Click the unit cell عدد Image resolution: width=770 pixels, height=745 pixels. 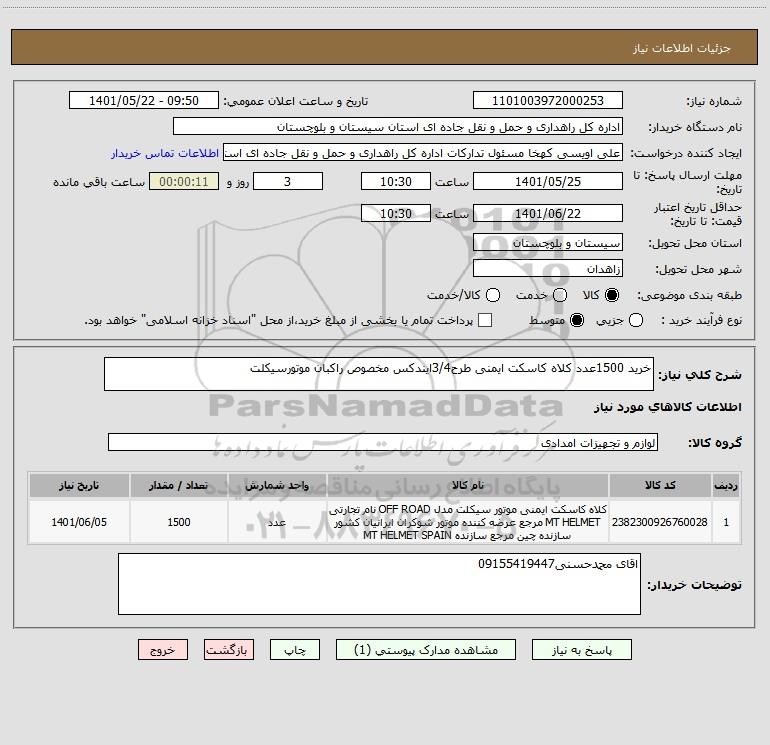(277, 522)
